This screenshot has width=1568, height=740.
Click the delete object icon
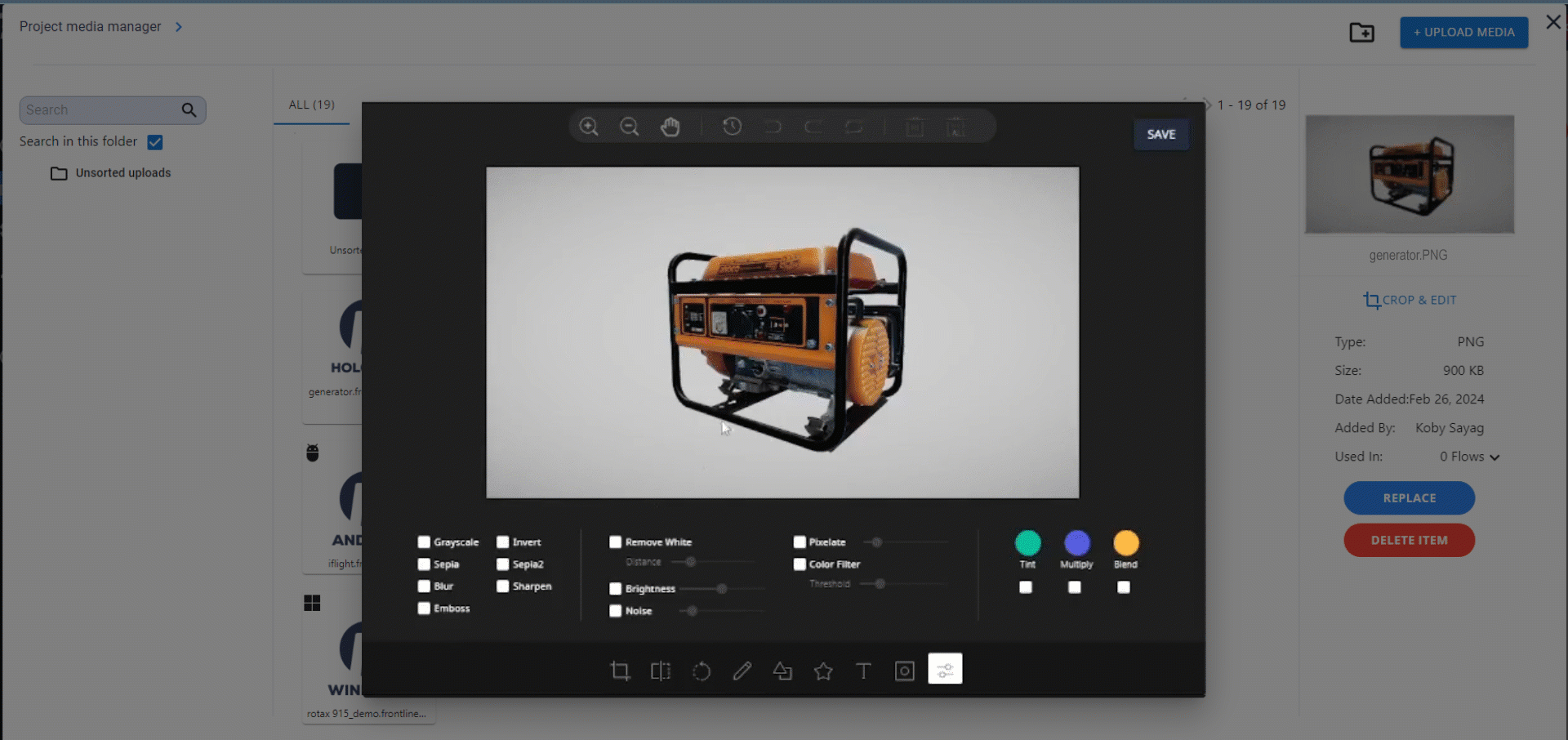[x=915, y=127]
